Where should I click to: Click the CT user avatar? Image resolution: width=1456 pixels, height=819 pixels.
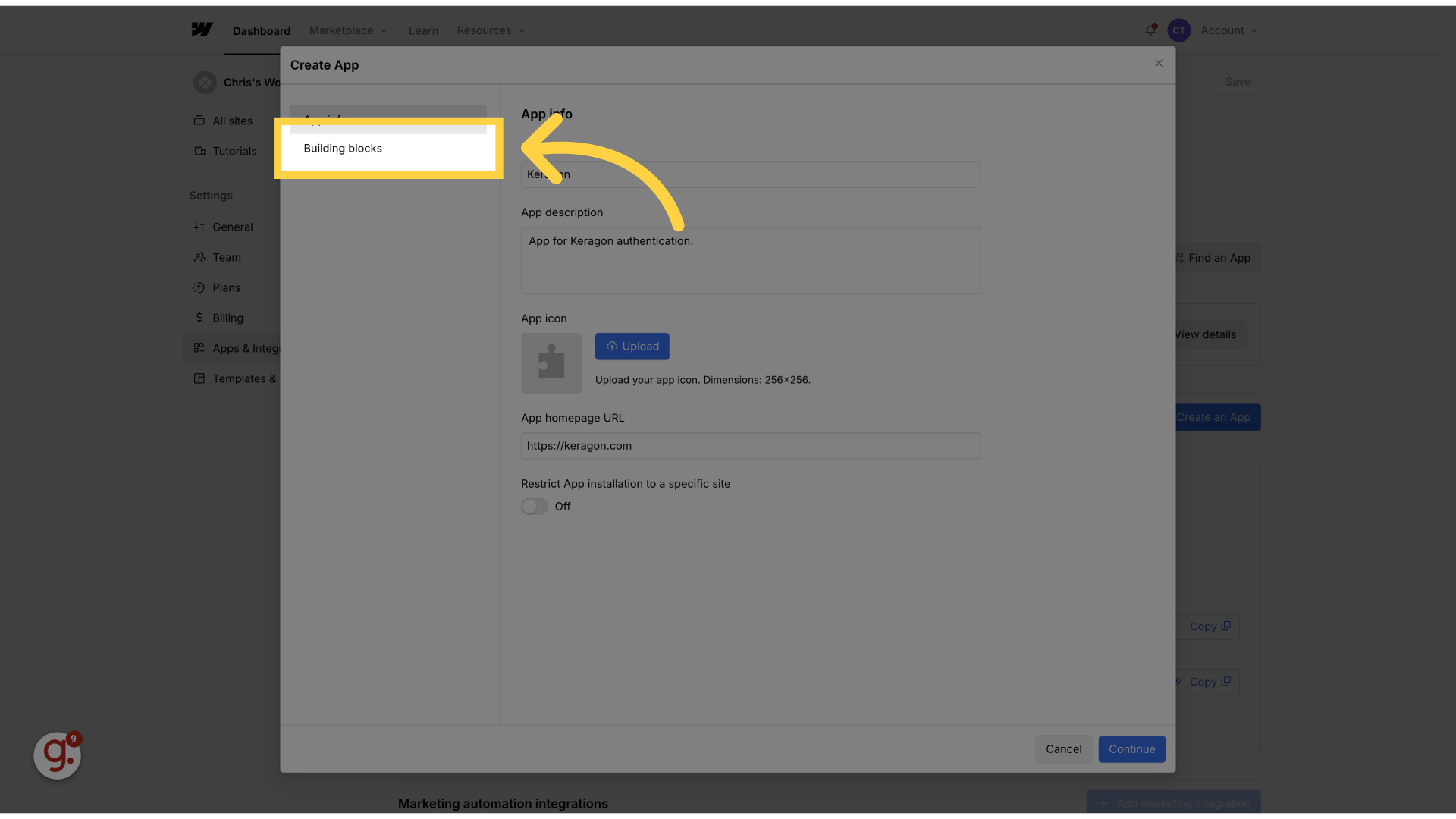click(1178, 30)
